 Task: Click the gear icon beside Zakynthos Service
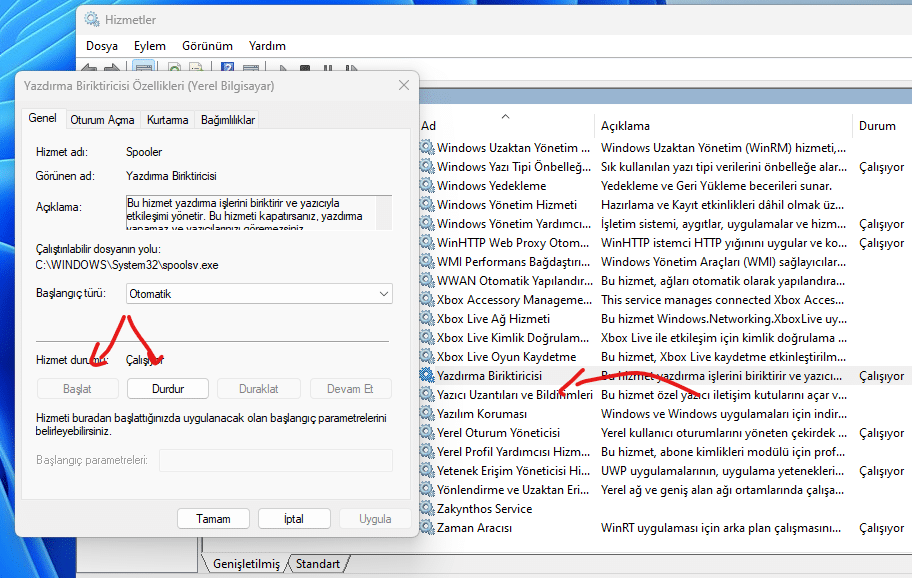(427, 509)
